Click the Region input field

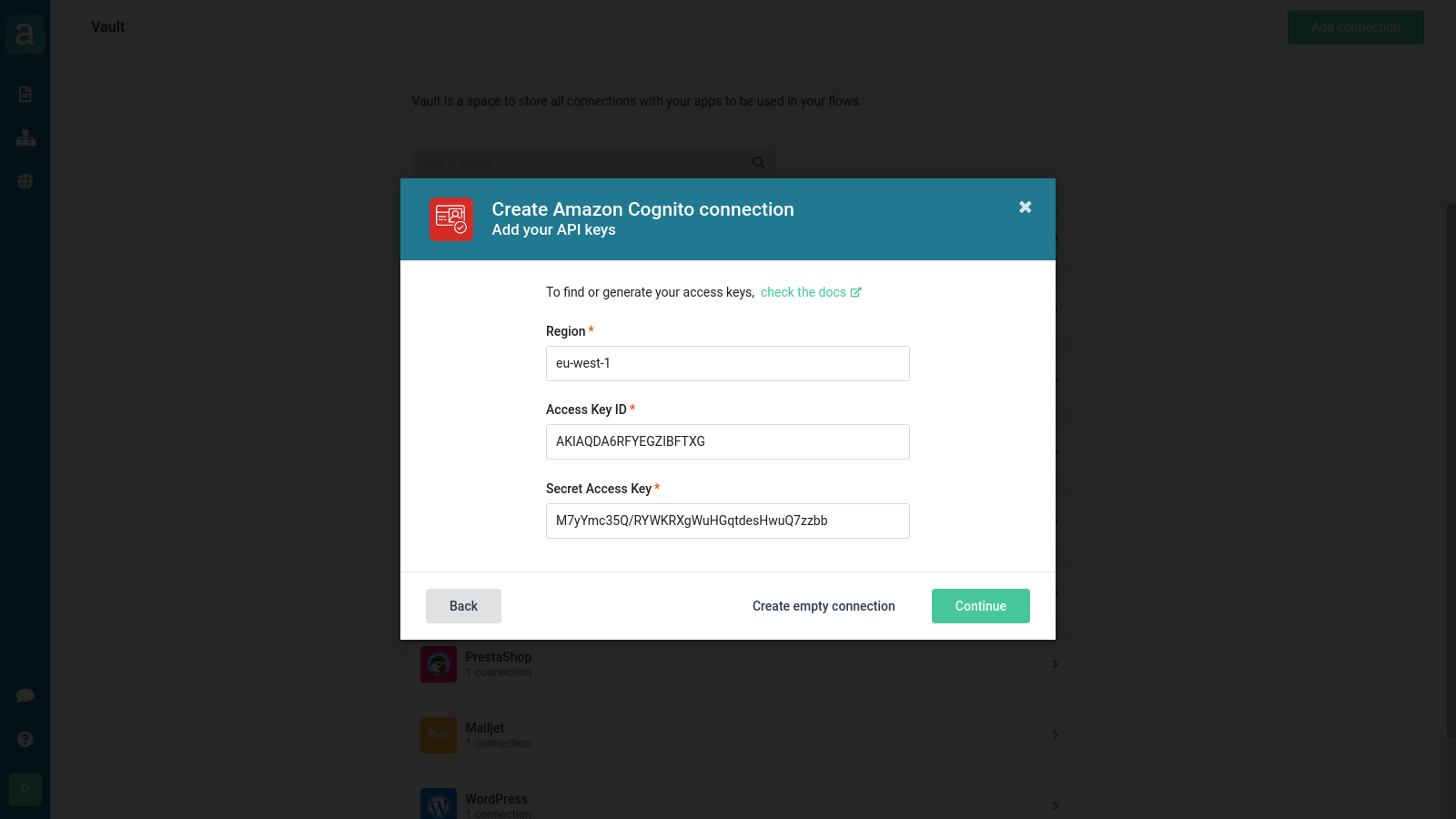pos(727,363)
